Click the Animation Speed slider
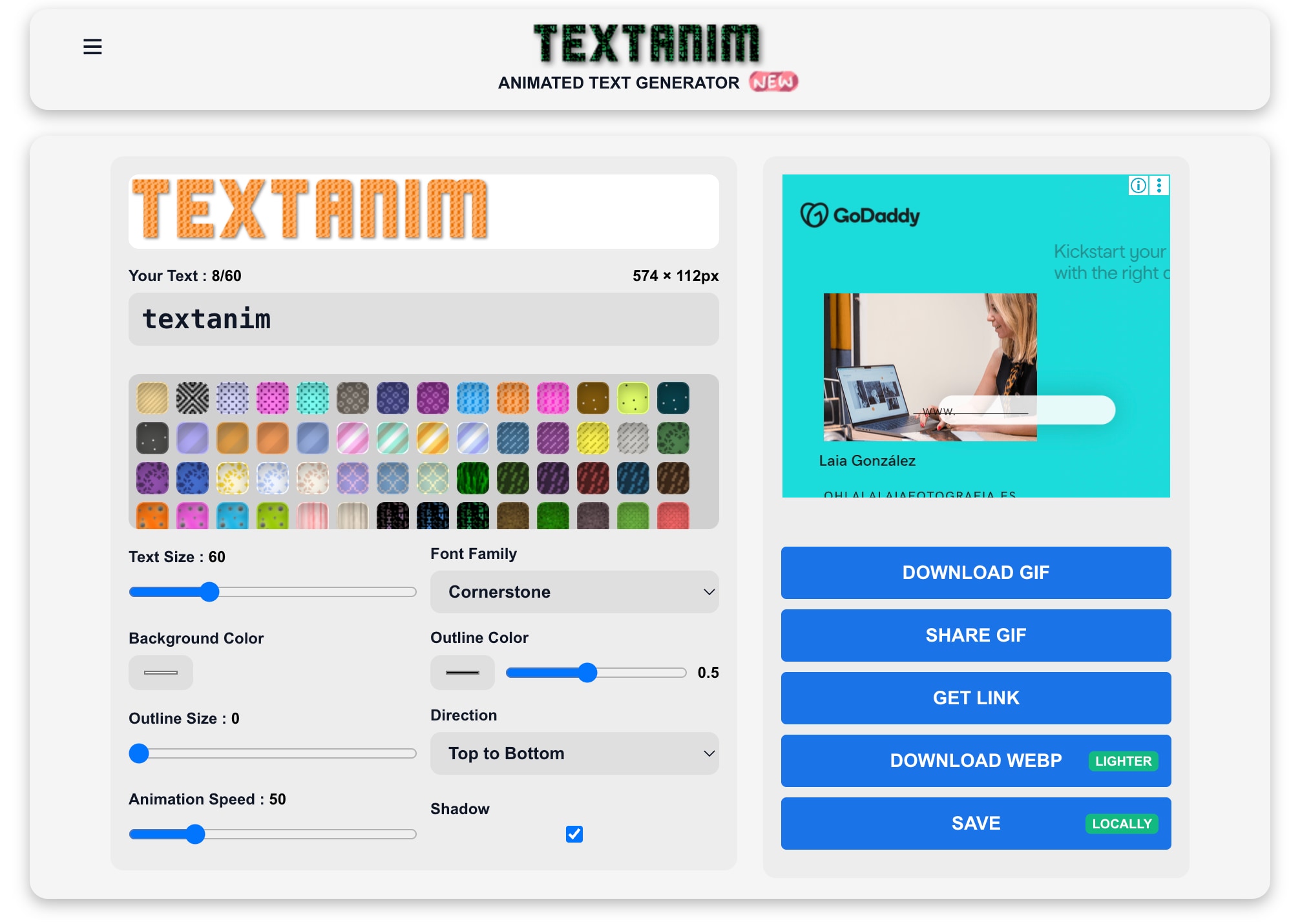Image resolution: width=1300 pixels, height=924 pixels. point(196,834)
